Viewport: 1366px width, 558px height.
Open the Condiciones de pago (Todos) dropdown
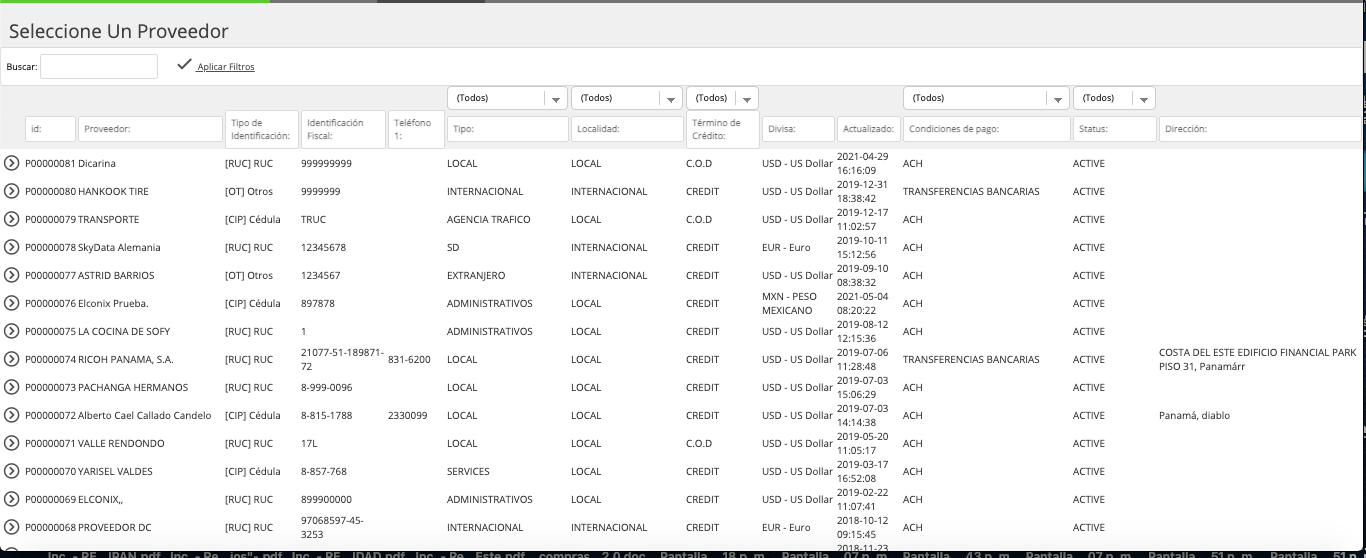click(x=986, y=98)
